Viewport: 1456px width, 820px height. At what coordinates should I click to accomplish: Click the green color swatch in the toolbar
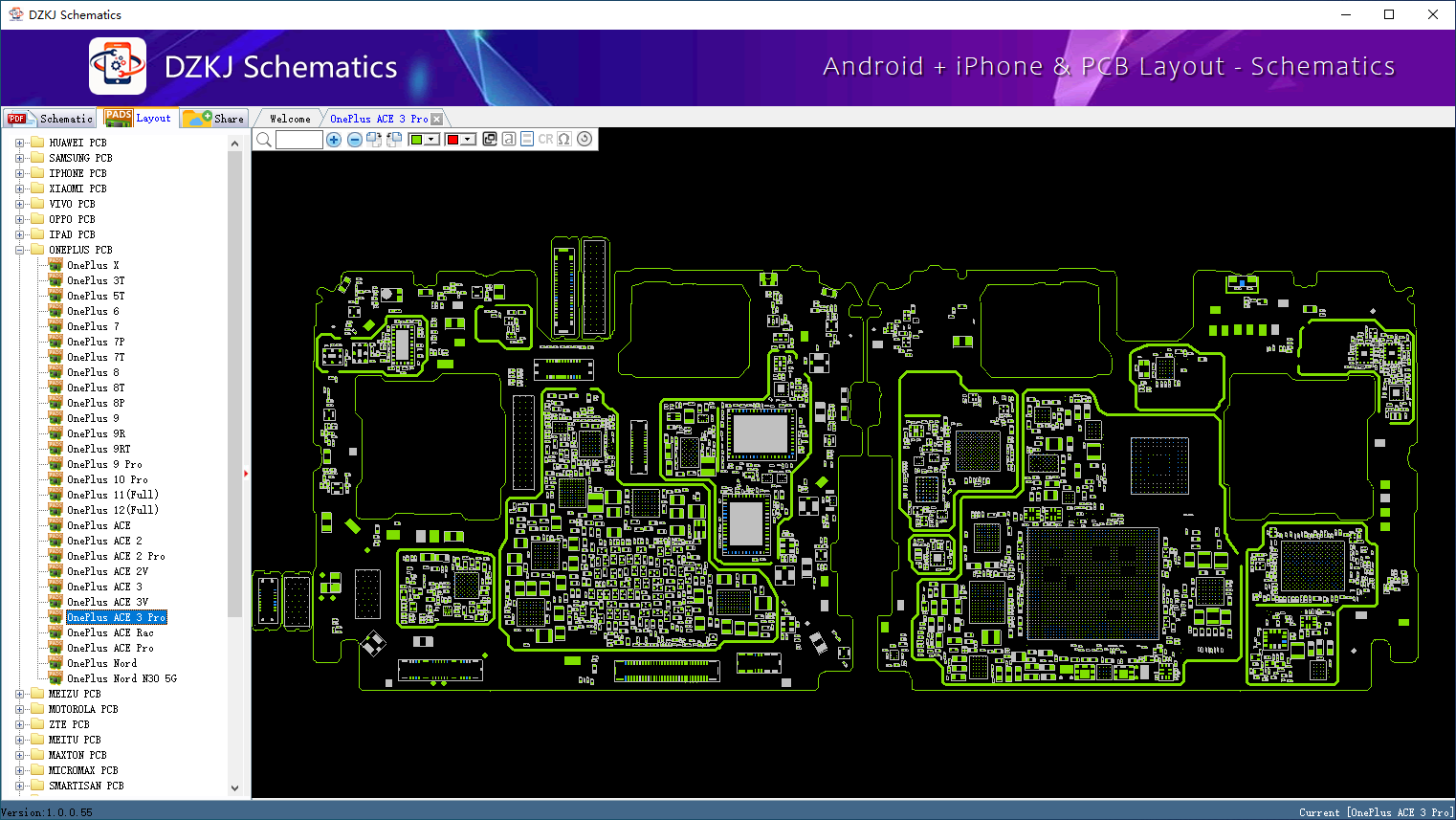[416, 140]
